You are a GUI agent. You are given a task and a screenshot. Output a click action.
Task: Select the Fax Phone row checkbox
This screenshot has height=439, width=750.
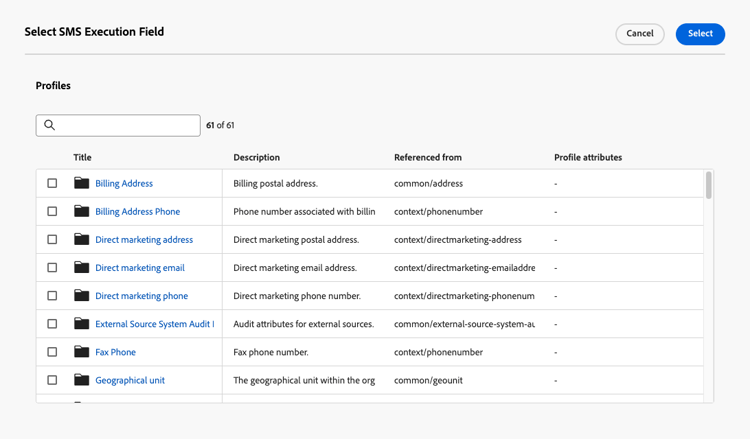[x=52, y=352]
